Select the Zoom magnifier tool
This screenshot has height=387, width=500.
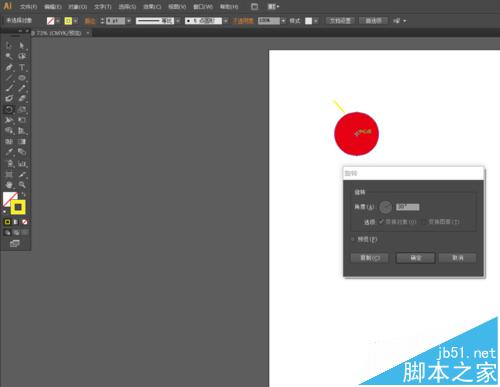22,185
